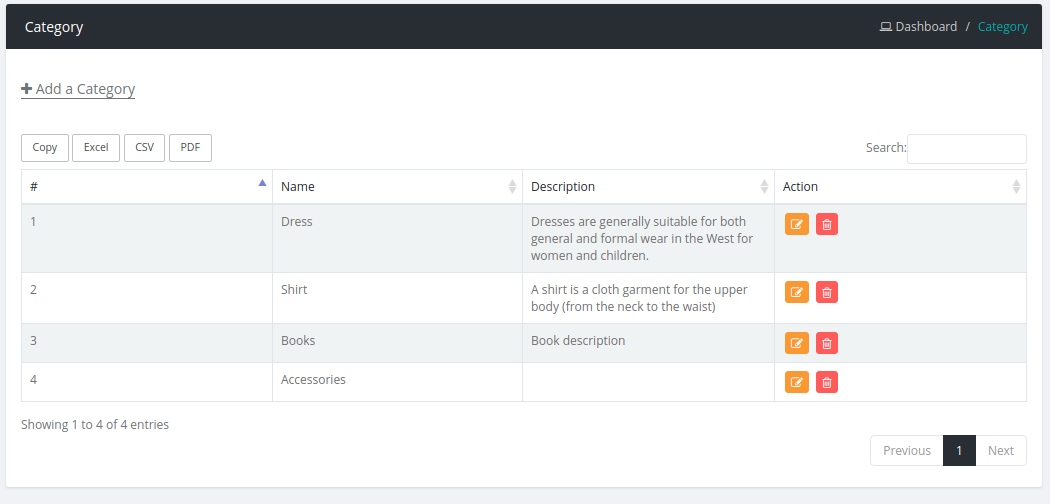Edit the Dress category row
This screenshot has width=1050, height=504.
796,224
